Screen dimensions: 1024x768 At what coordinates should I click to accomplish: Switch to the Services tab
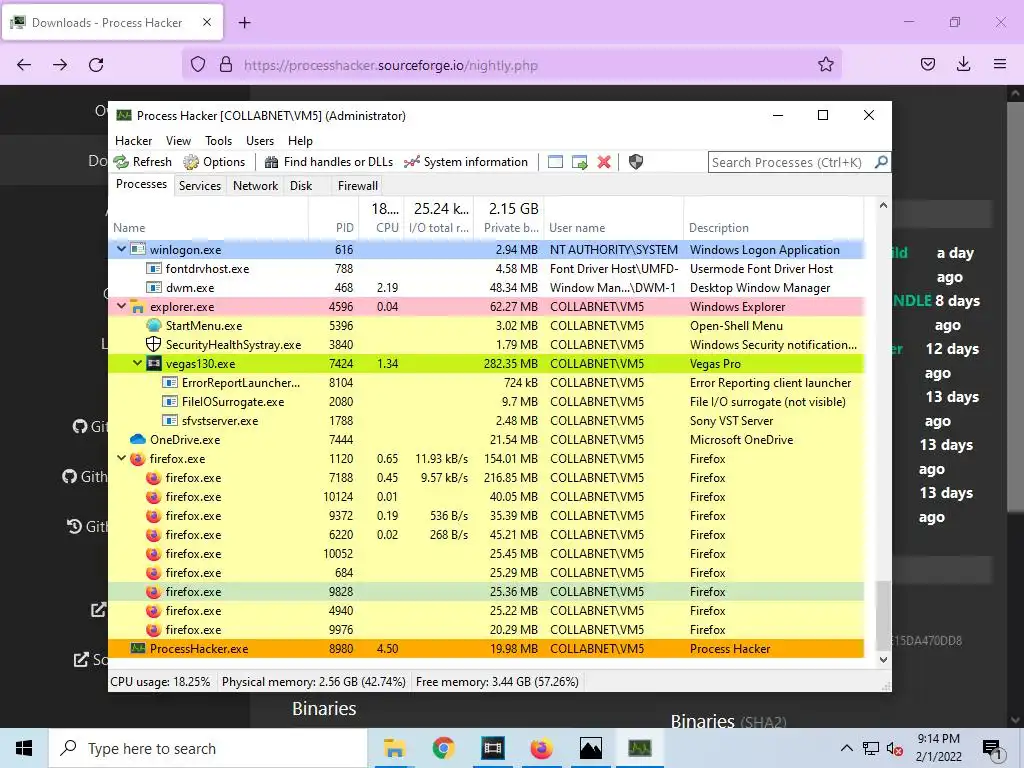(200, 185)
